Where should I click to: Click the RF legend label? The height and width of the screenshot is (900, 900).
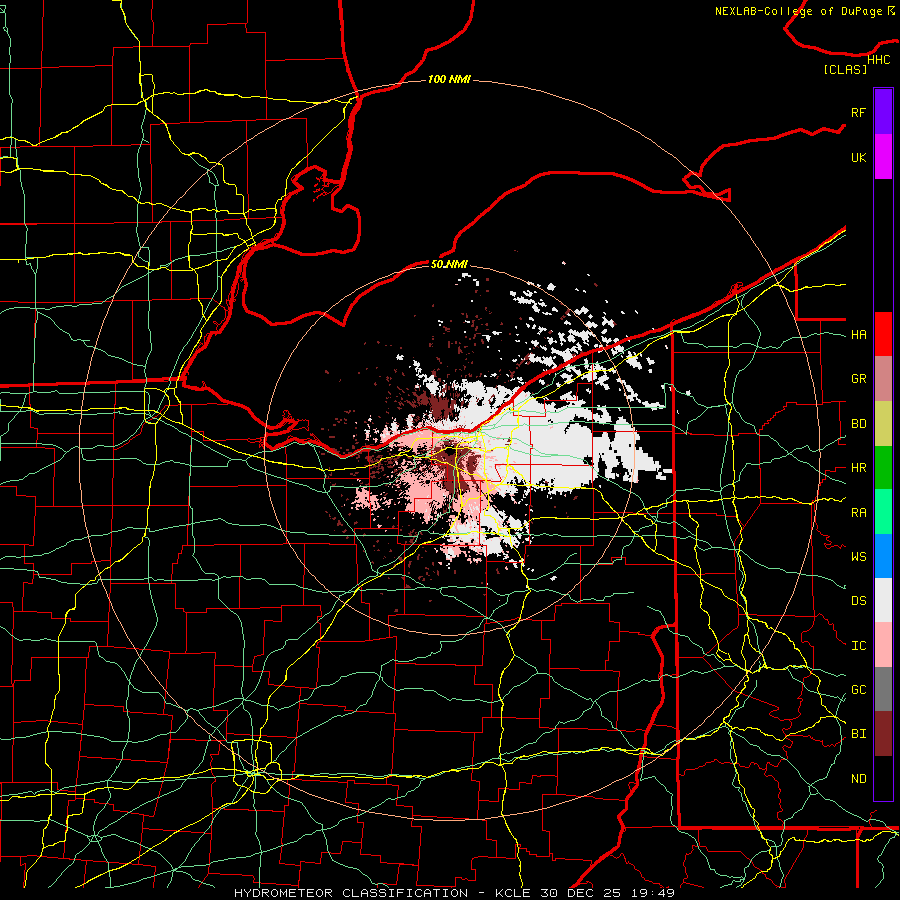[x=858, y=112]
